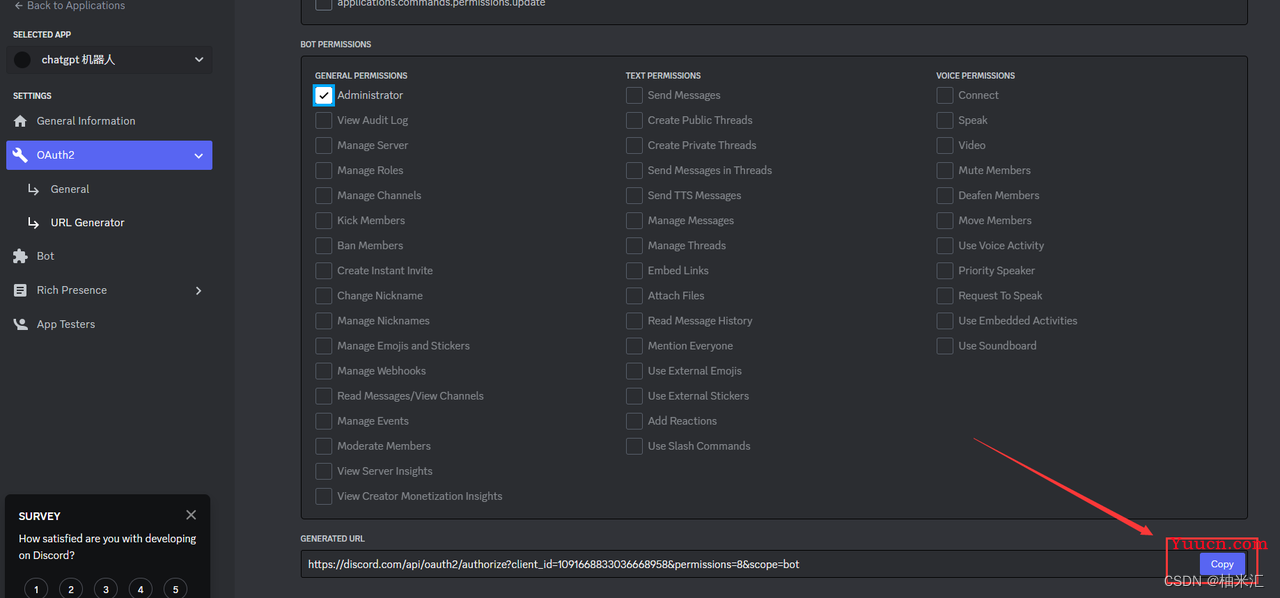Tick Manage Events checkbox

pos(324,420)
